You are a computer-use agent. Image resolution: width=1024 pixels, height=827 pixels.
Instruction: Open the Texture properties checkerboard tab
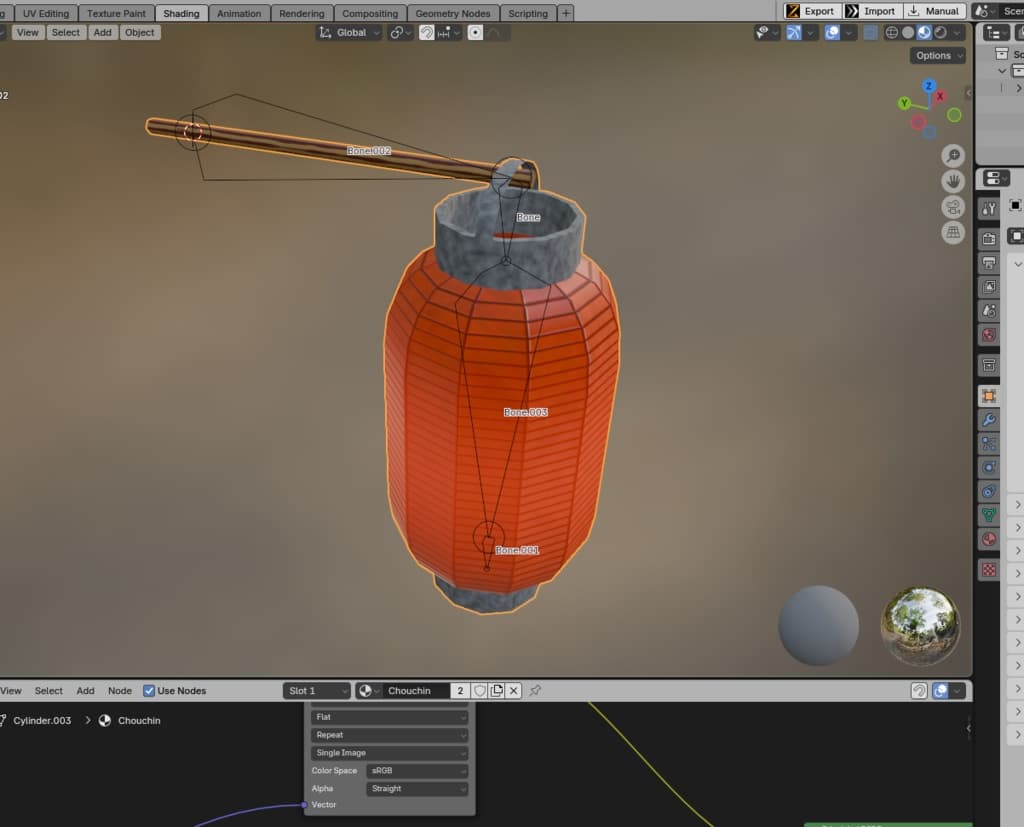989,570
